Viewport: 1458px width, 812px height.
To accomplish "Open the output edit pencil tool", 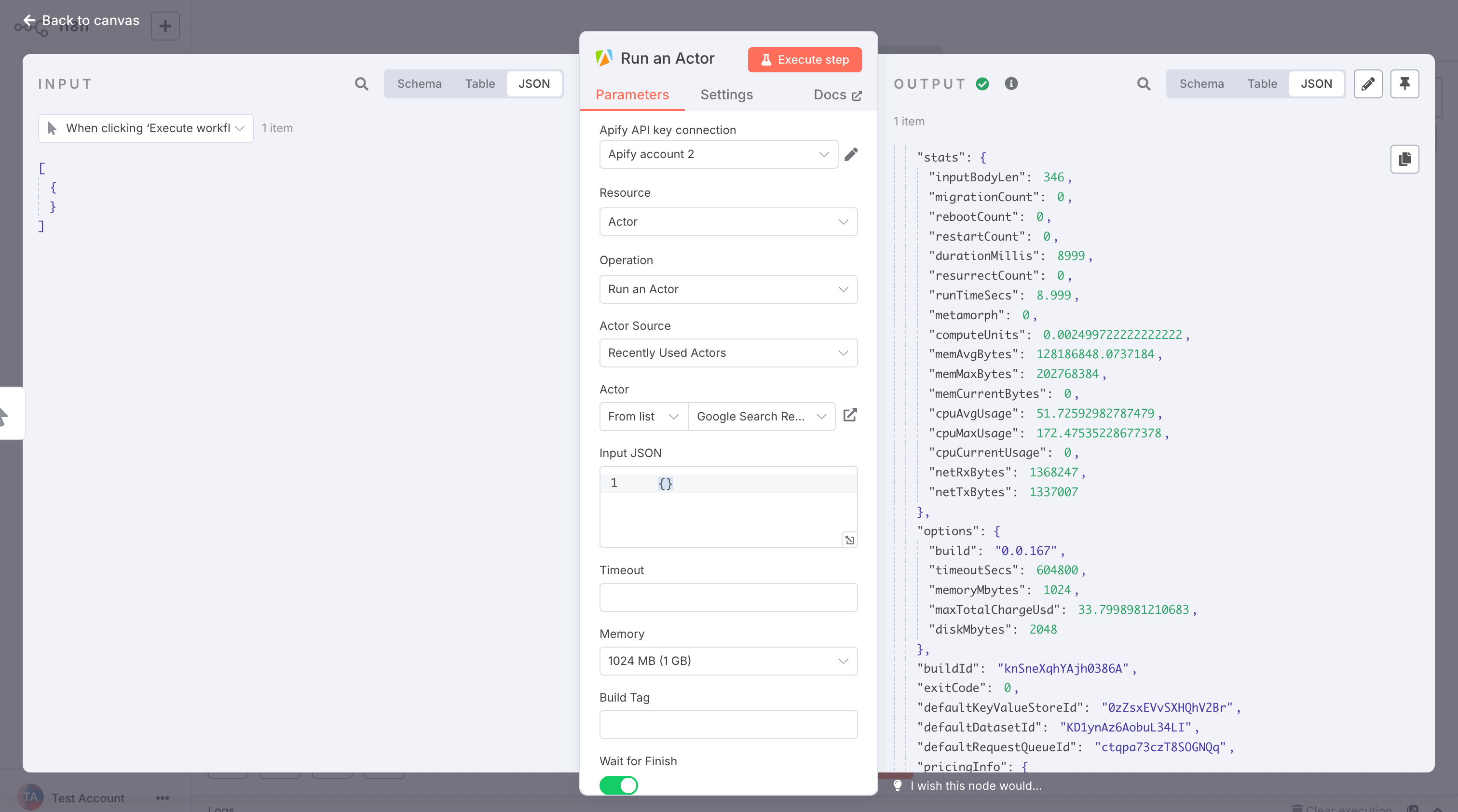I will tap(1368, 84).
